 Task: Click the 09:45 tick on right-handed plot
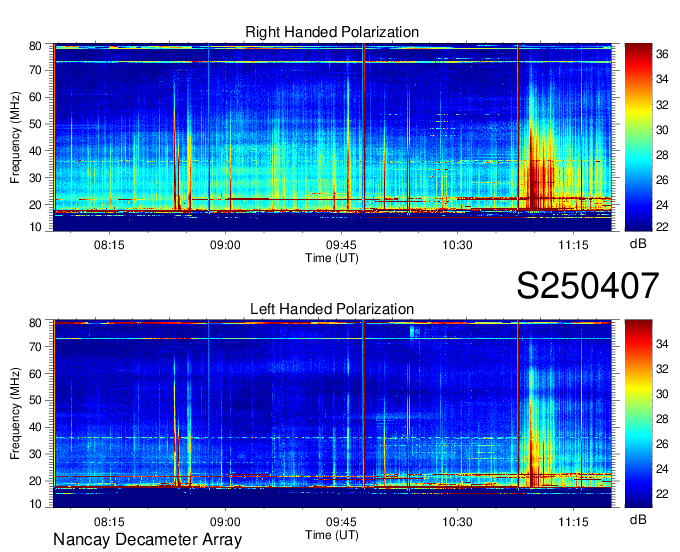click(341, 245)
